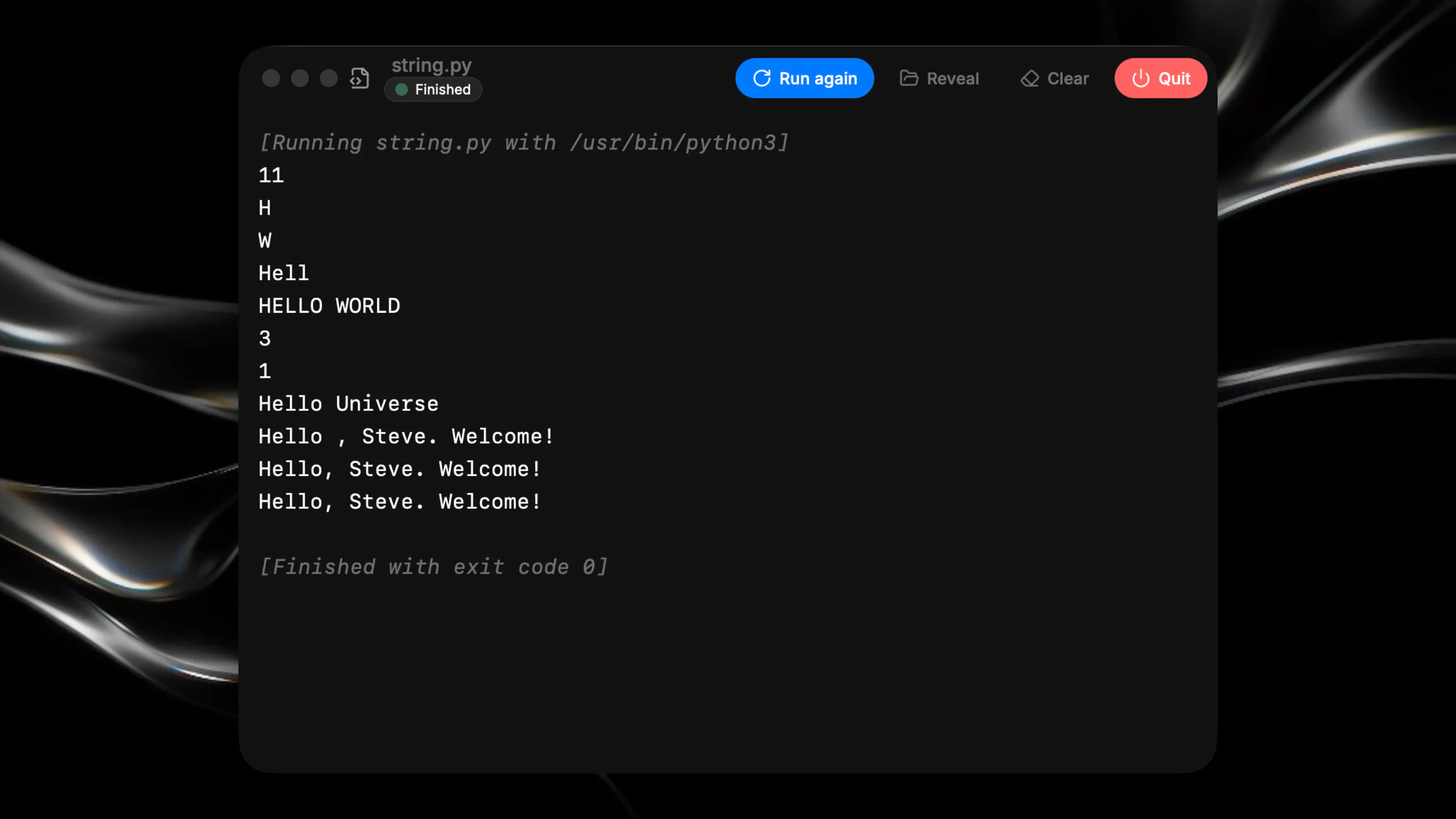Click the output line "11"
1456x819 pixels.
coord(271,175)
